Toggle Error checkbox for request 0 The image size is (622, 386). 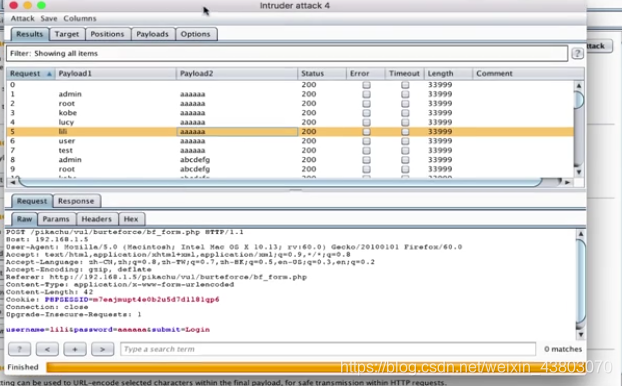tap(367, 85)
